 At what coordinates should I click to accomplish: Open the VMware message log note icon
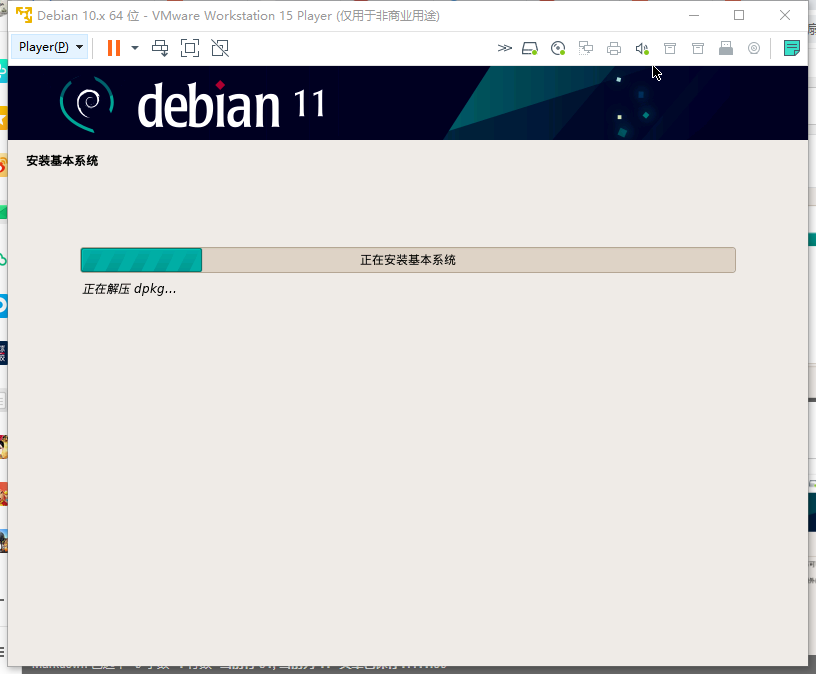(792, 48)
